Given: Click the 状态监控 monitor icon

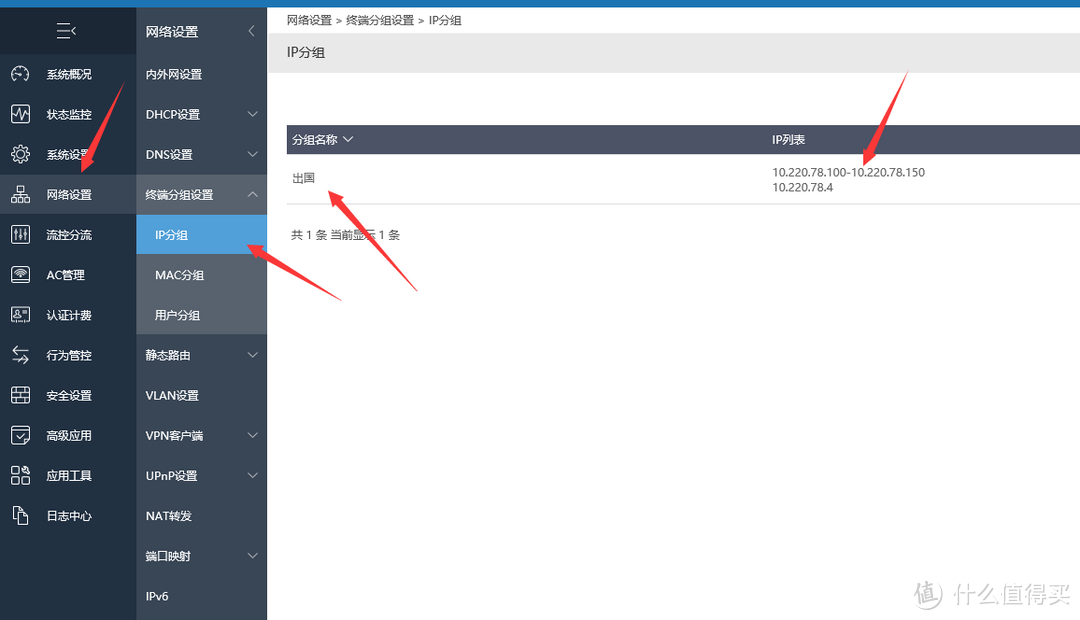Looking at the screenshot, I should tap(20, 114).
